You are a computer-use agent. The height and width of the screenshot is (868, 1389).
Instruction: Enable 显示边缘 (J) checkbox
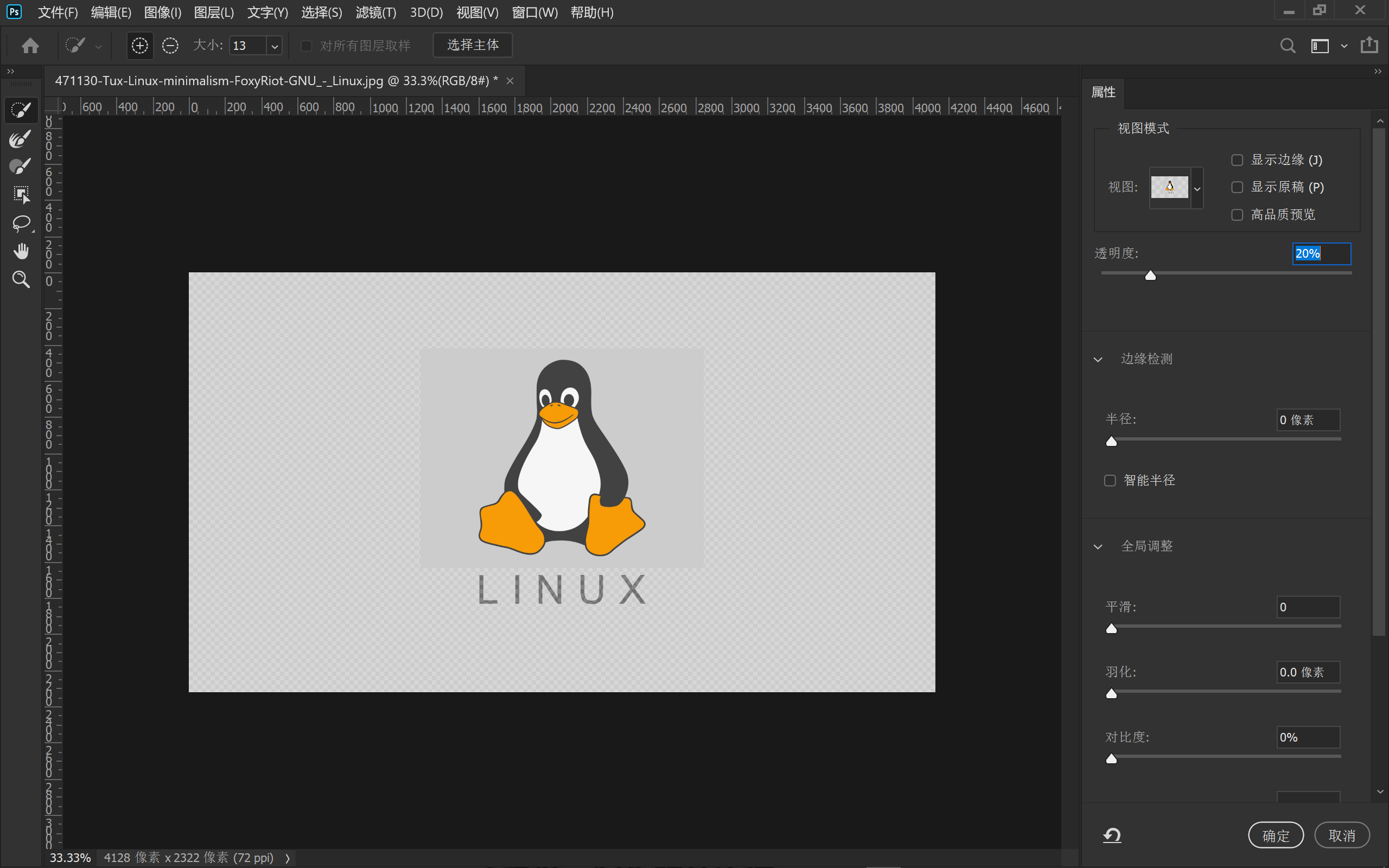[x=1237, y=159]
